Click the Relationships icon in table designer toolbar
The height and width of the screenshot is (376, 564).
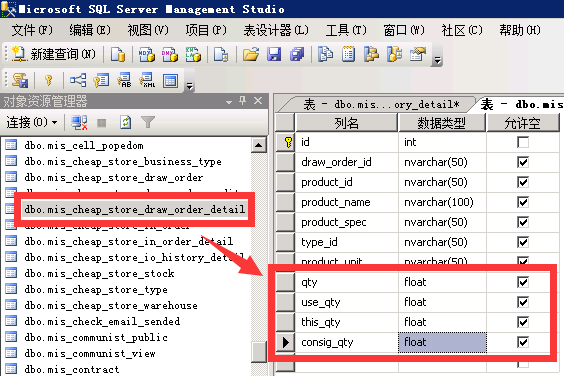(78, 80)
